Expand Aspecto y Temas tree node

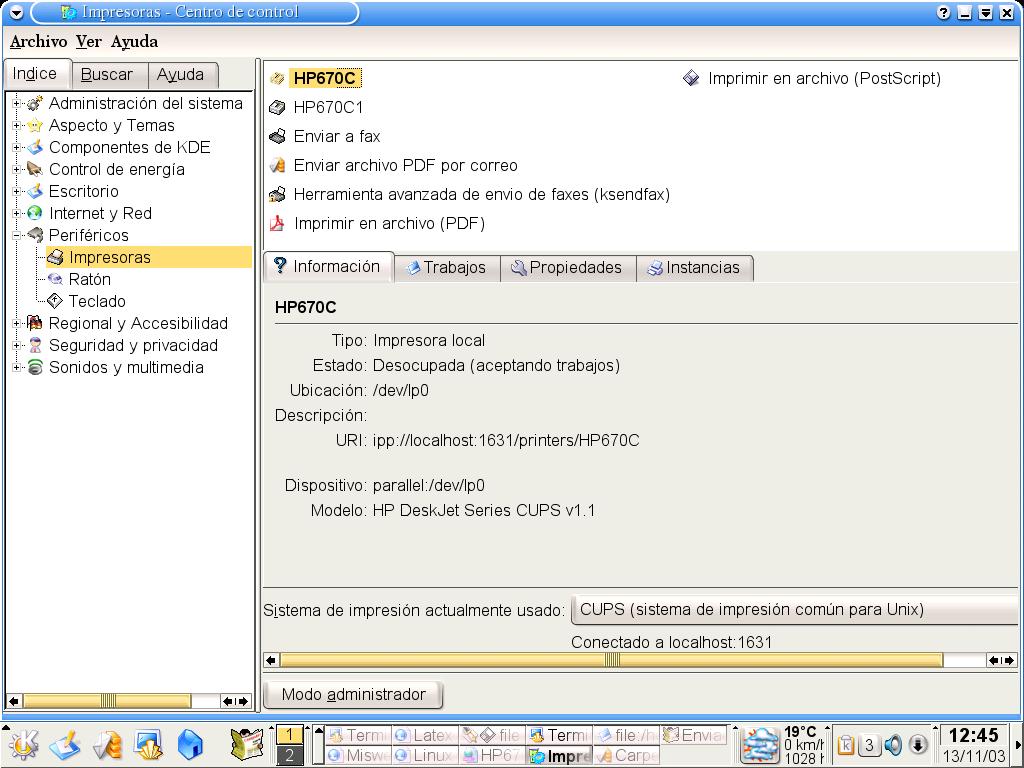coord(17,125)
